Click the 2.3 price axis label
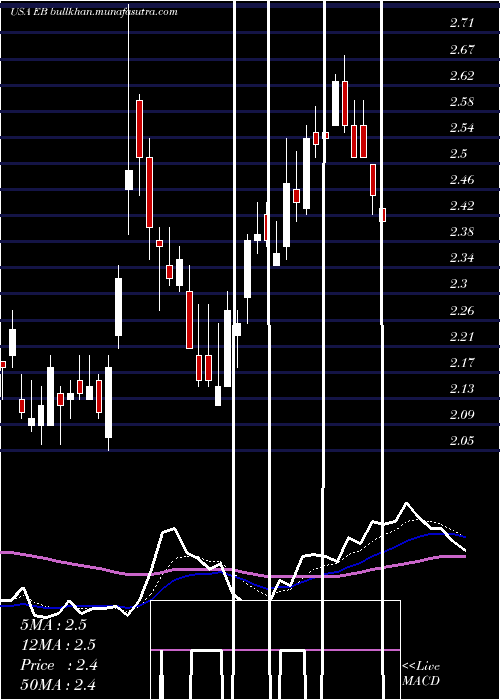Screen dimensions: 500x700 click(x=458, y=284)
